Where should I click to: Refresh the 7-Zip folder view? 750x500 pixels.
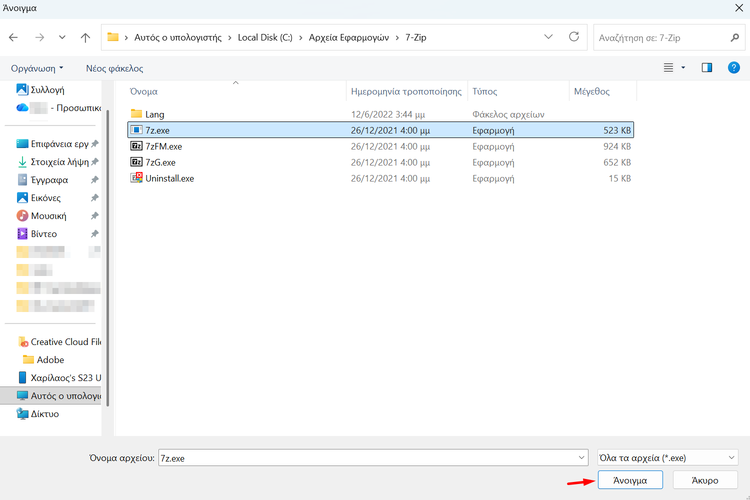click(x=574, y=37)
